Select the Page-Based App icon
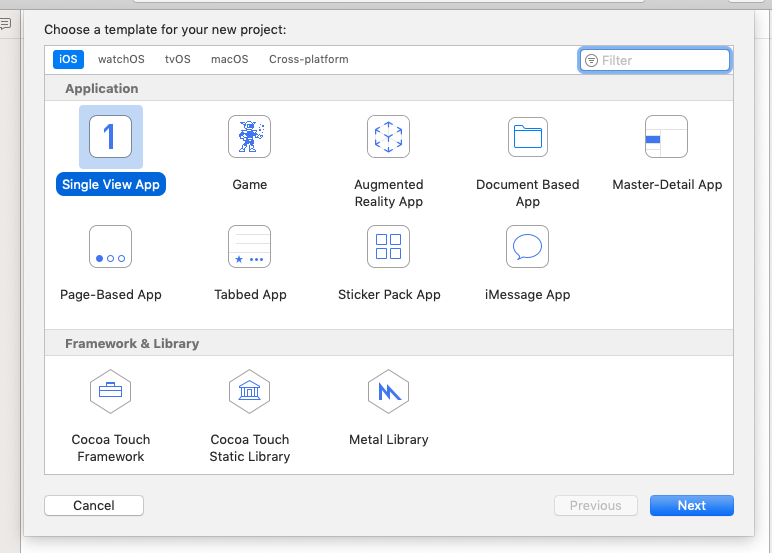 (x=110, y=247)
